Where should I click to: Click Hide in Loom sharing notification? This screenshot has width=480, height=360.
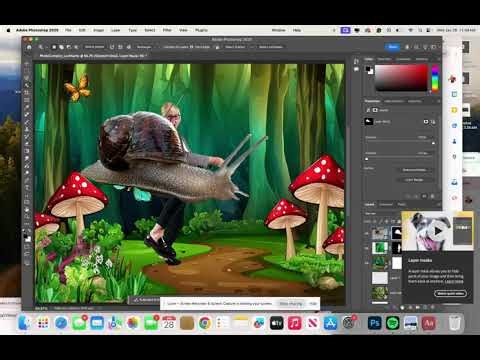point(313,304)
